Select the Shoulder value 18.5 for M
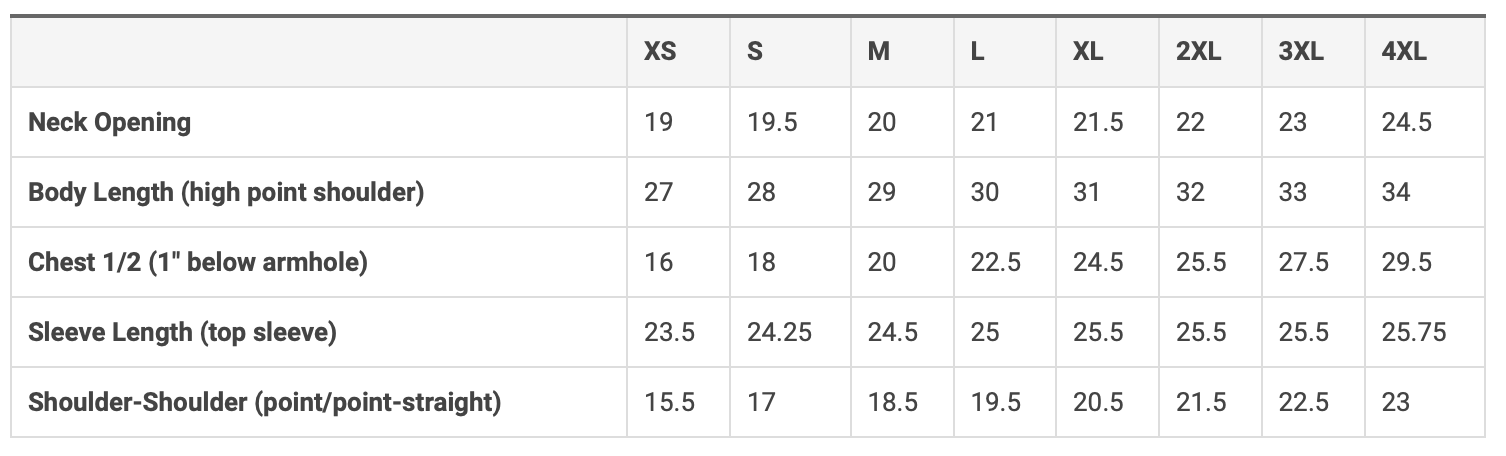 pyautogui.click(x=892, y=402)
